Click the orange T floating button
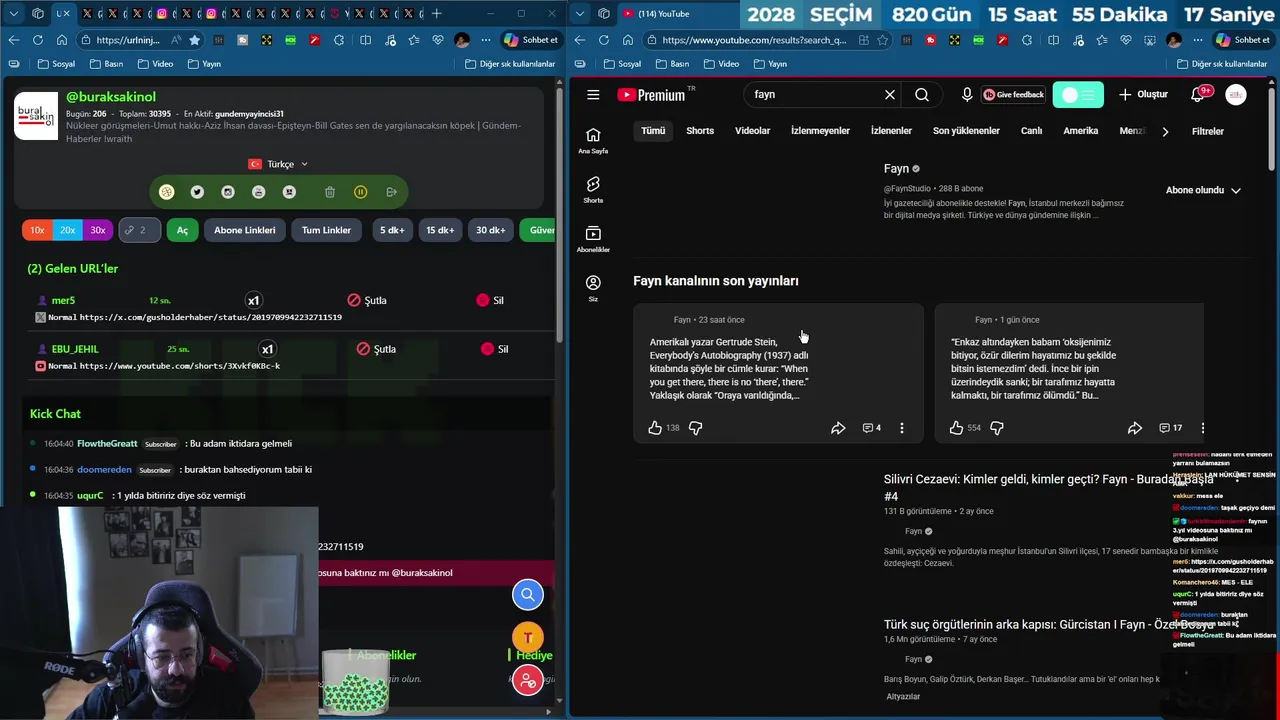Image resolution: width=1280 pixels, height=720 pixels. click(x=528, y=638)
